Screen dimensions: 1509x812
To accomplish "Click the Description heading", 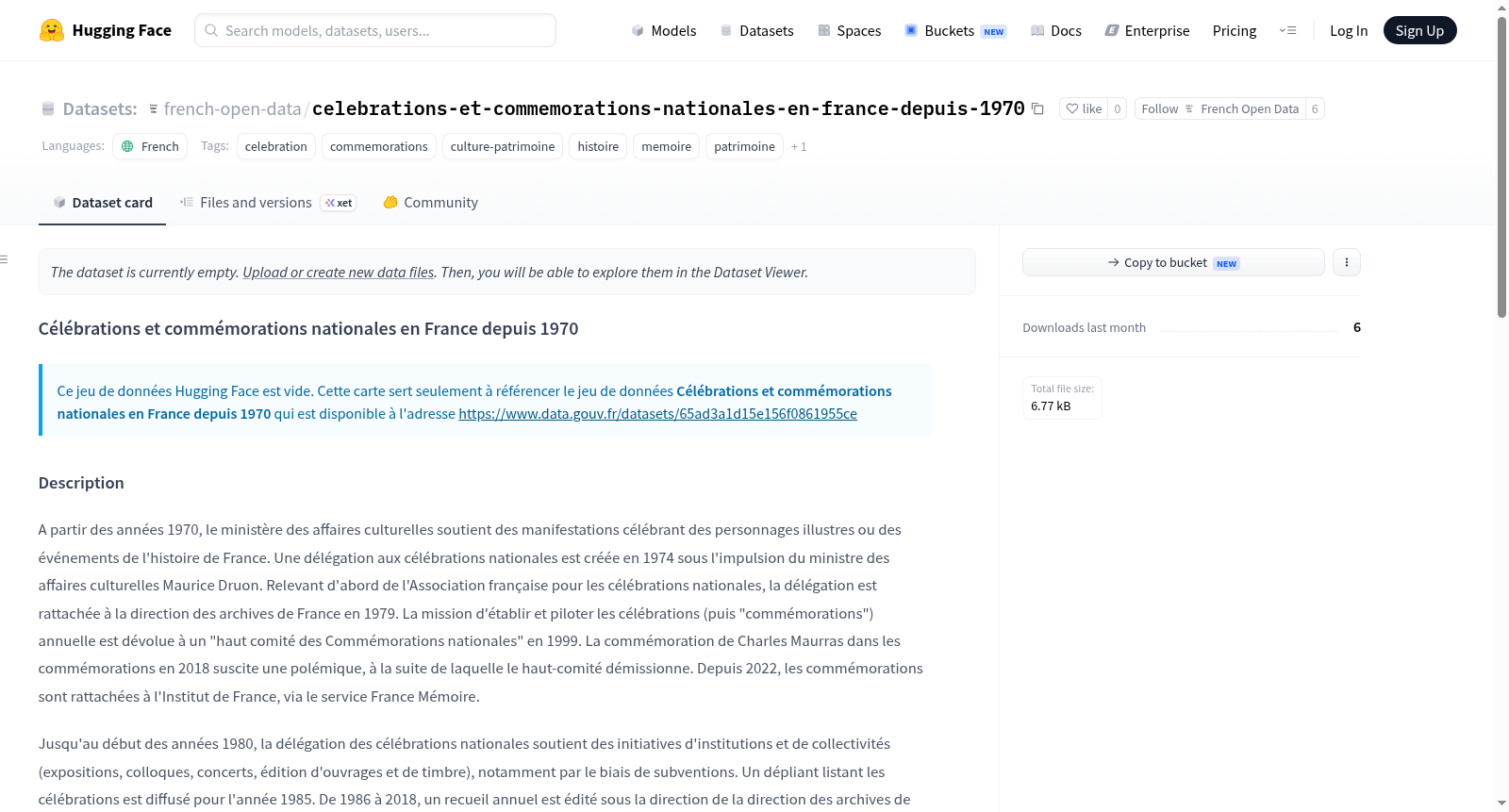I will [x=81, y=483].
